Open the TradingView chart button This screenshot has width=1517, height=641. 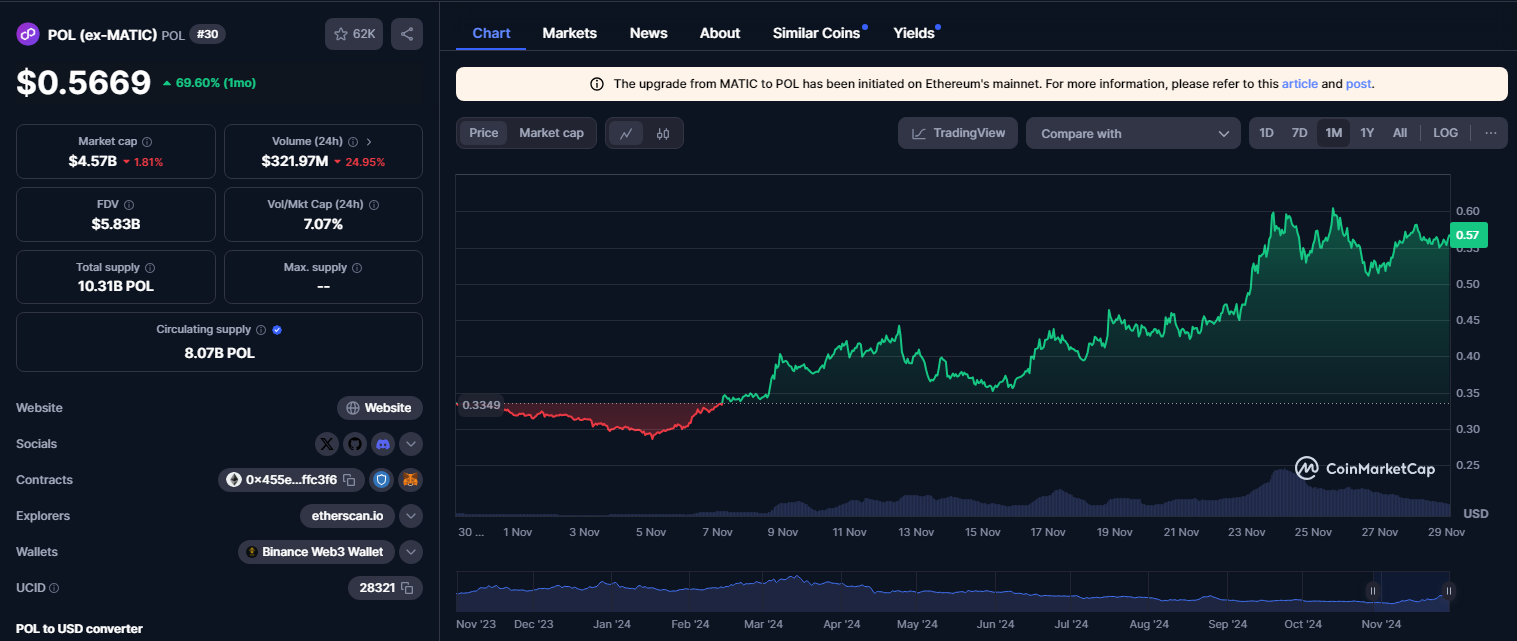(958, 133)
